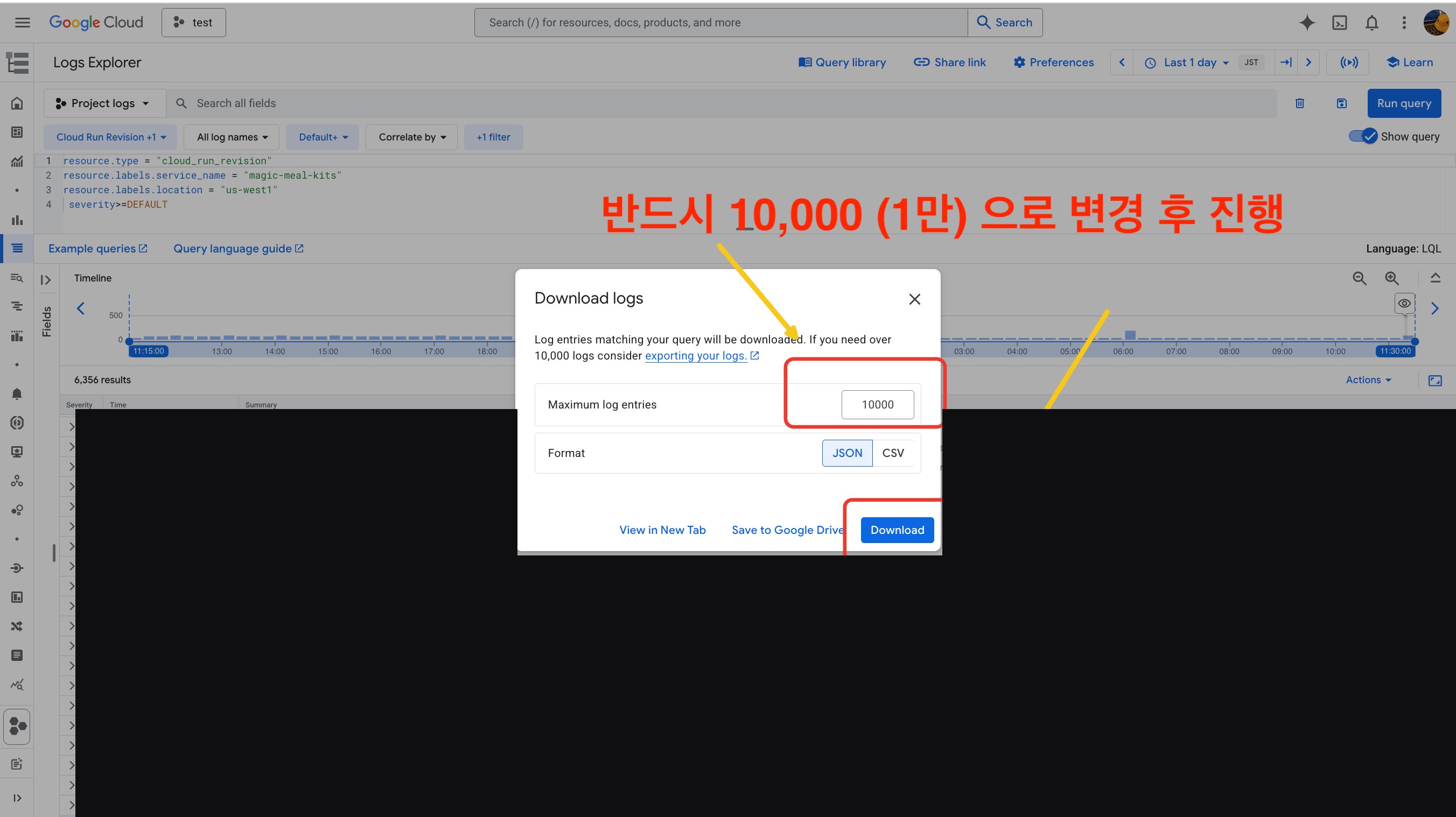Toggle the eye icon on the timeline
1456x817 pixels.
tap(1404, 304)
